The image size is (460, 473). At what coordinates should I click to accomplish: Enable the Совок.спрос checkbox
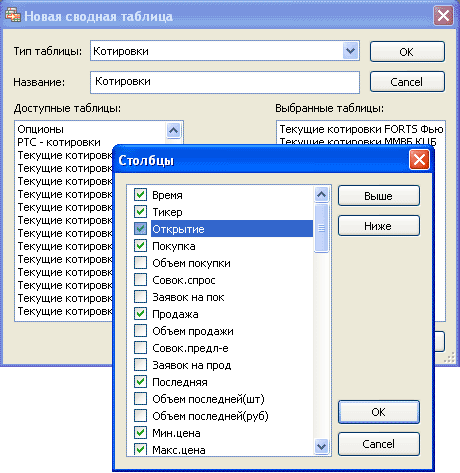(140, 280)
